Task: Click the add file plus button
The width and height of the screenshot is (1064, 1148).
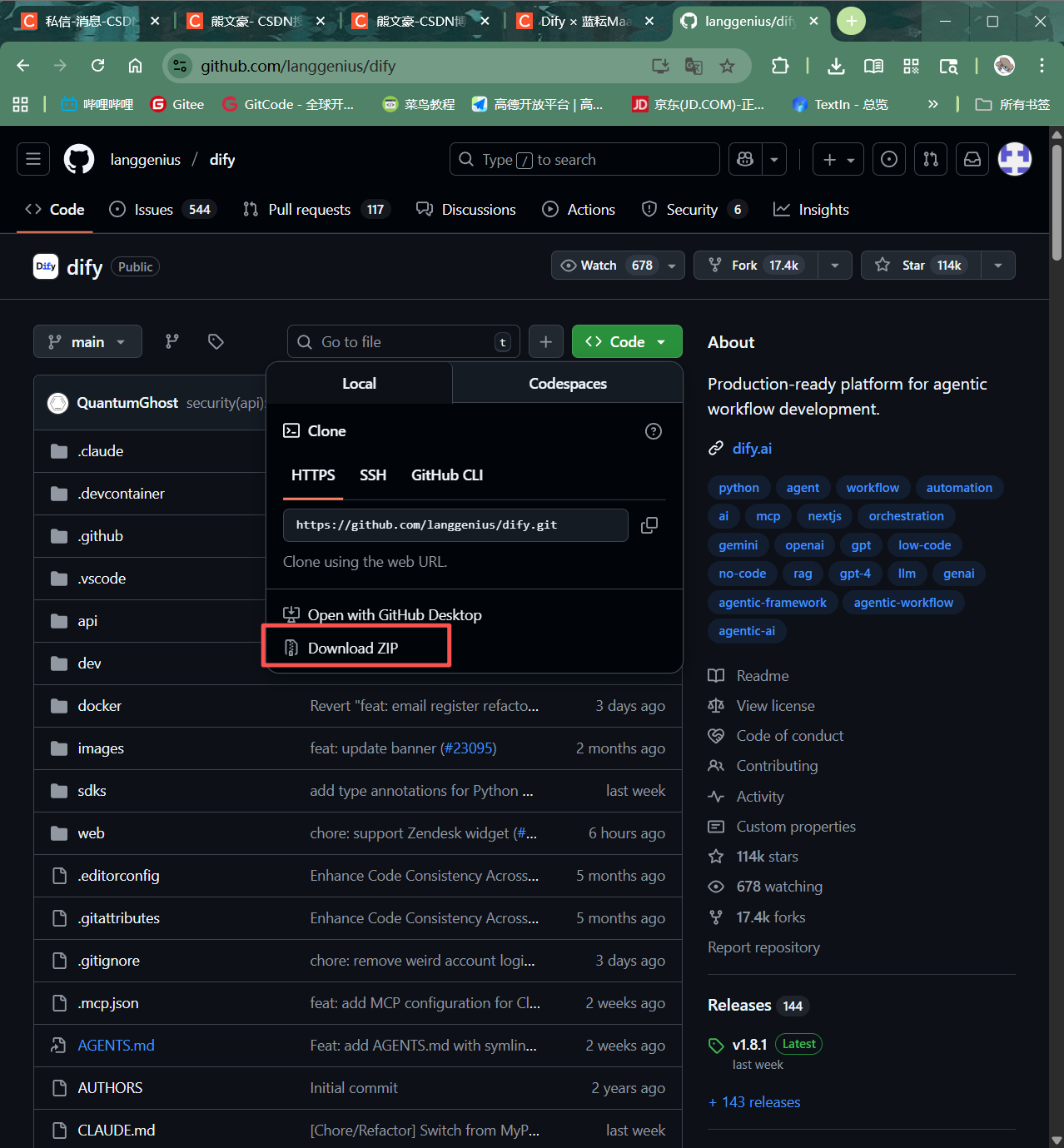Action: (x=546, y=341)
